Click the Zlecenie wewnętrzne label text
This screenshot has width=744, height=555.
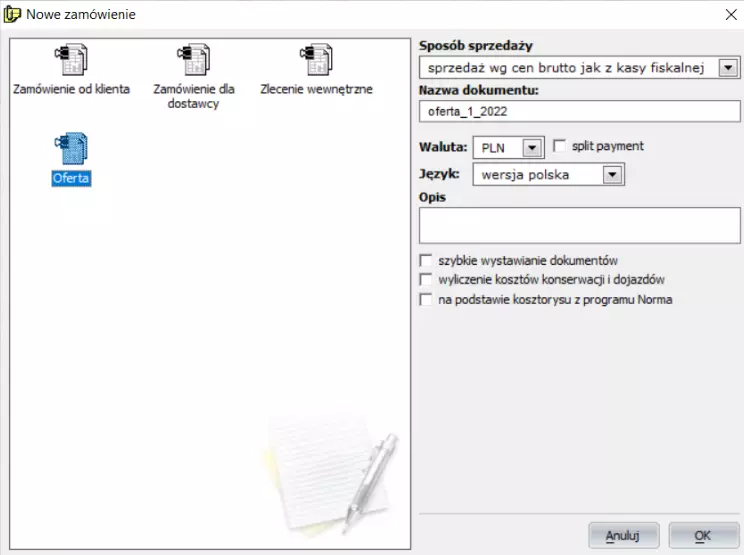(x=316, y=89)
